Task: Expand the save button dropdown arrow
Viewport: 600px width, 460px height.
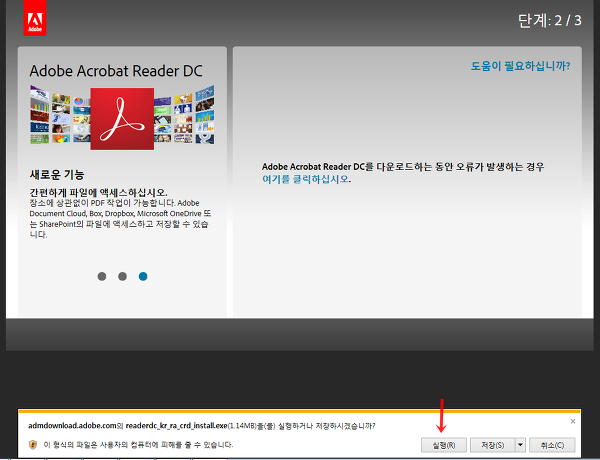Action: coord(520,445)
